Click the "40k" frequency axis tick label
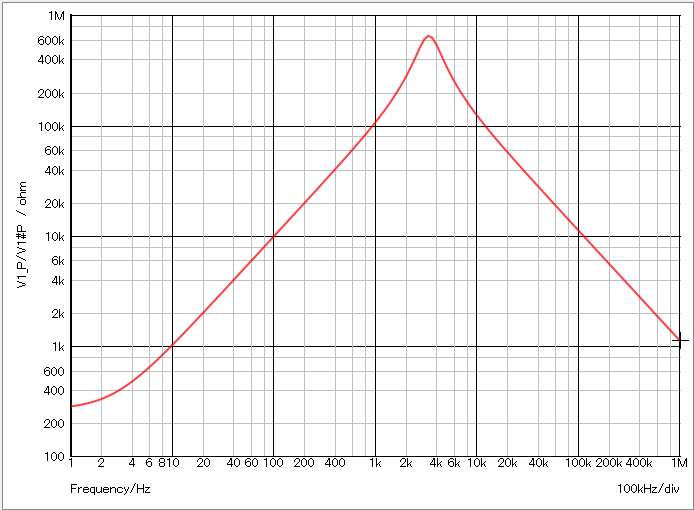Image resolution: width=694 pixels, height=510 pixels. pos(538,463)
